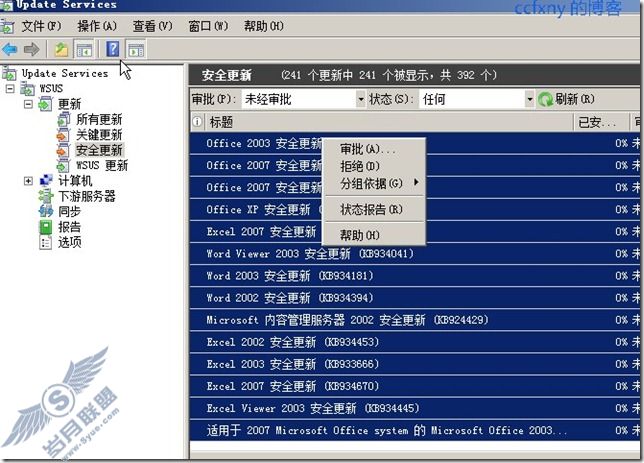Select 所有更新 in the tree
Image resolution: width=644 pixels, height=463 pixels.
point(99,119)
